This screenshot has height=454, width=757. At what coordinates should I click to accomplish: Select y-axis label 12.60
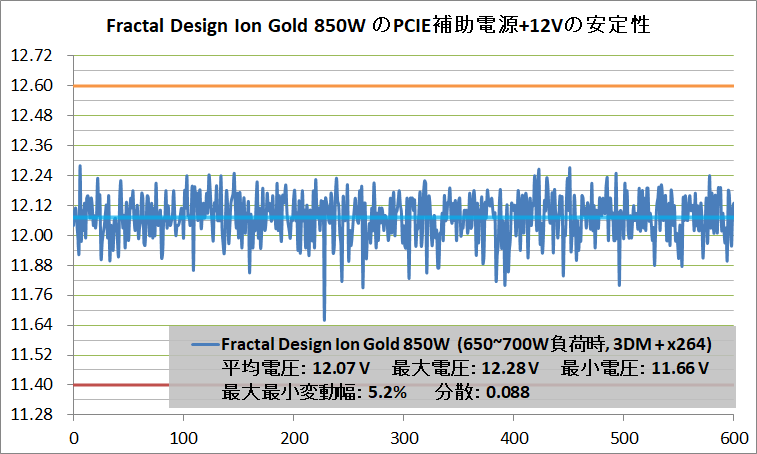click(31, 85)
